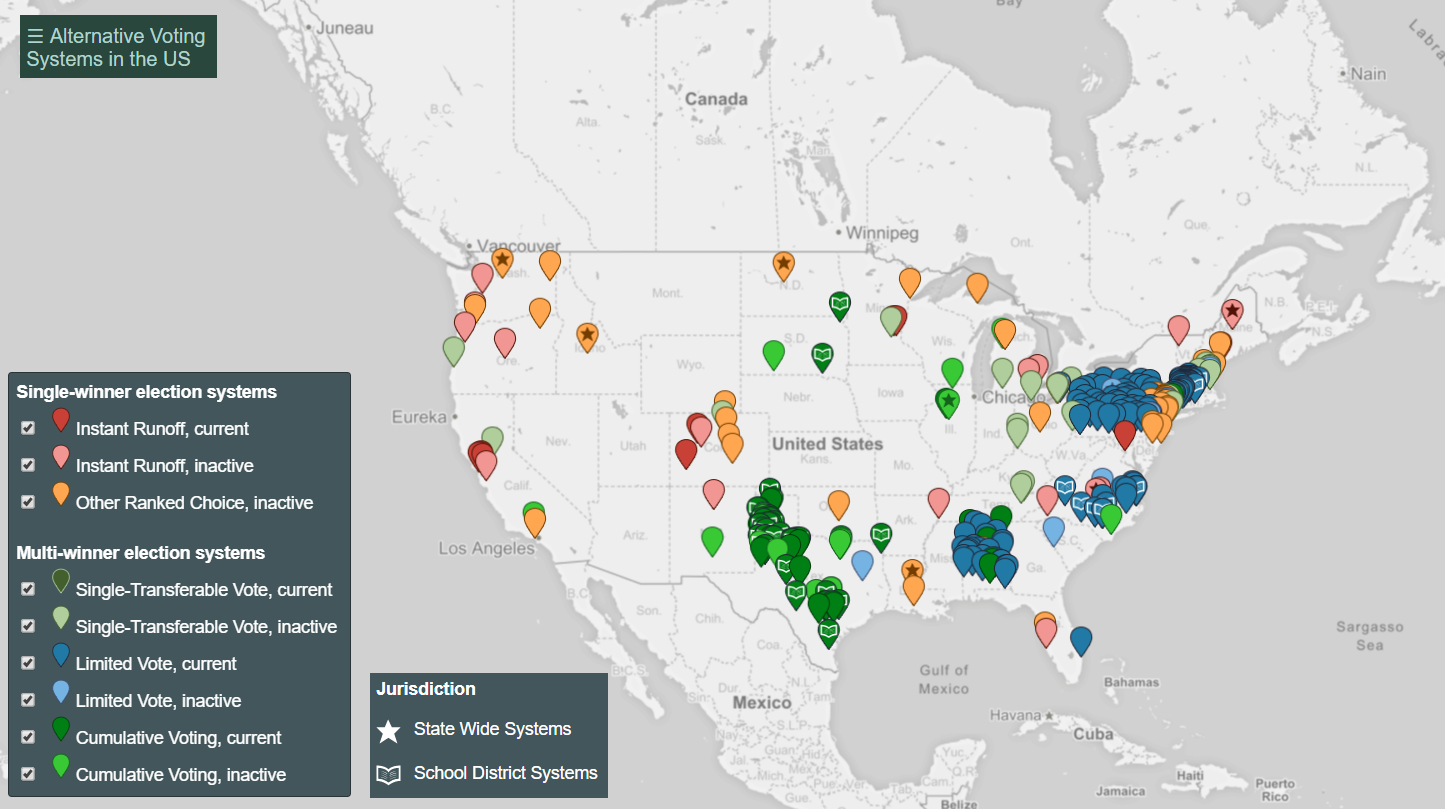Open the hamburger menu in the title bar
The image size is (1445, 809).
coord(34,36)
